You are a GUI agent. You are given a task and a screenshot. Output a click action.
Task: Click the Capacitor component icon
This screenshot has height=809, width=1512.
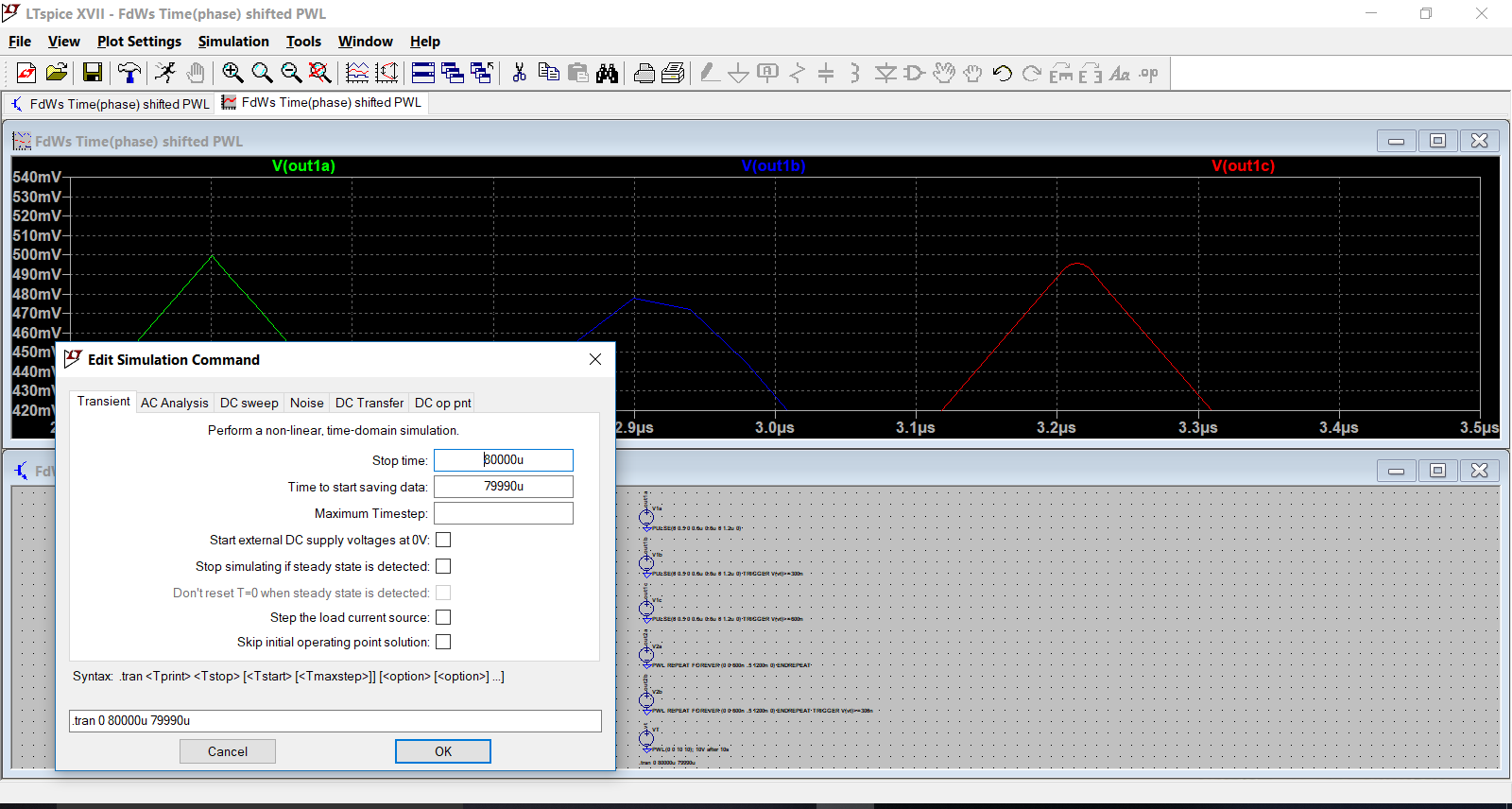[x=826, y=73]
